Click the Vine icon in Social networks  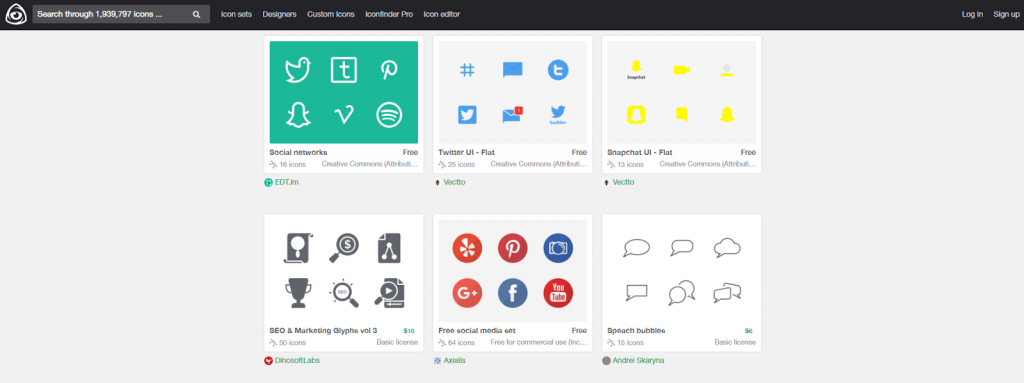point(344,116)
